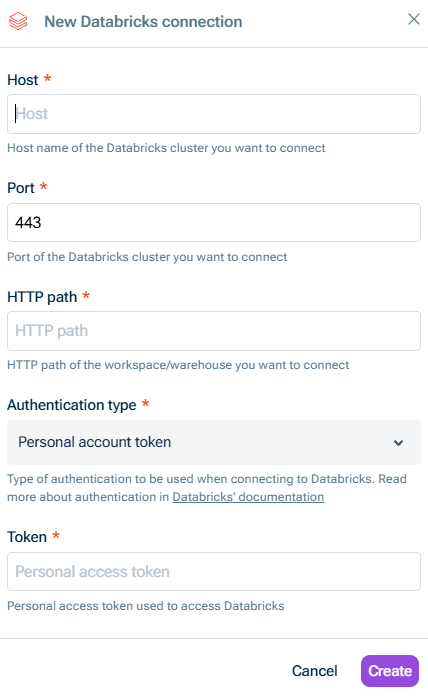Click the Host name helper description
Viewport: 428px width, 698px height.
166,148
